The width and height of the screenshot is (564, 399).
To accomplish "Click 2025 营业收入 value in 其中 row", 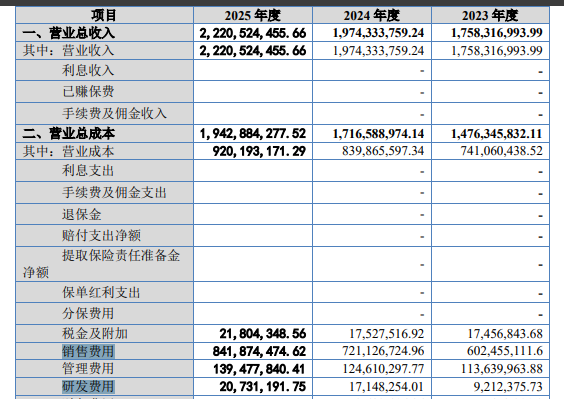I will pyautogui.click(x=253, y=50).
